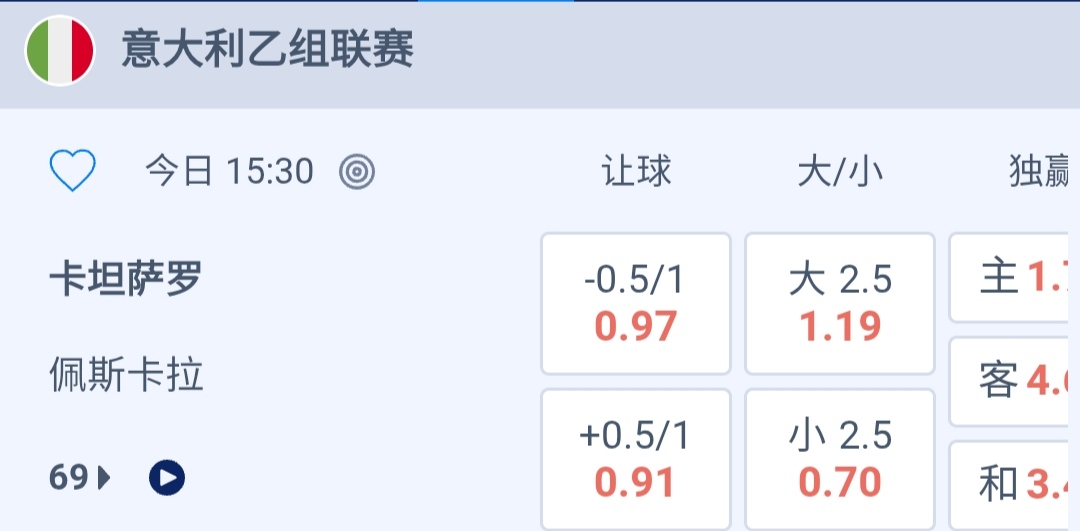Click the 今日 15:30 kickoff time

pos(229,172)
